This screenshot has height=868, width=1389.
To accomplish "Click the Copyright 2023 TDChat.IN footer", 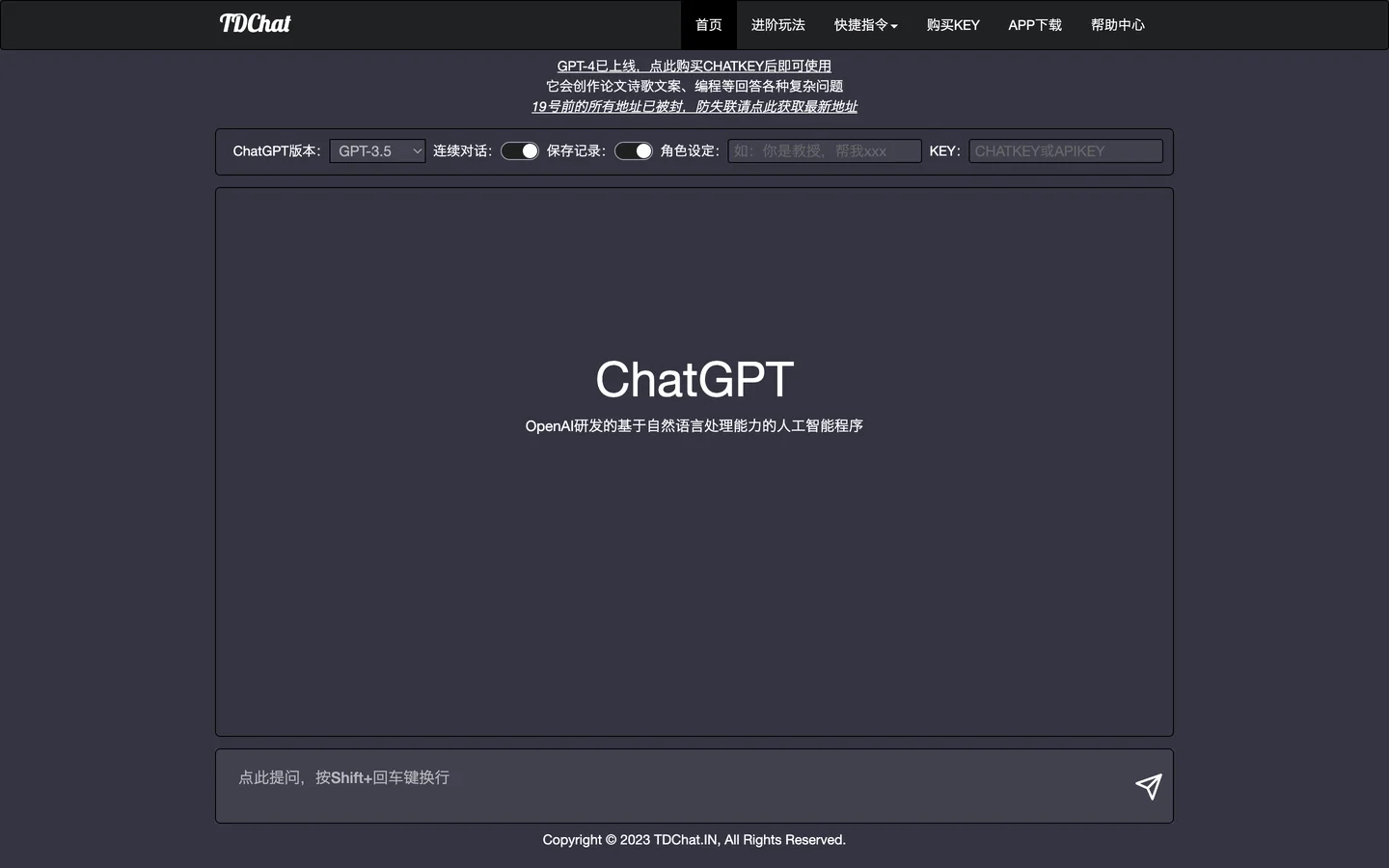I will tap(694, 840).
